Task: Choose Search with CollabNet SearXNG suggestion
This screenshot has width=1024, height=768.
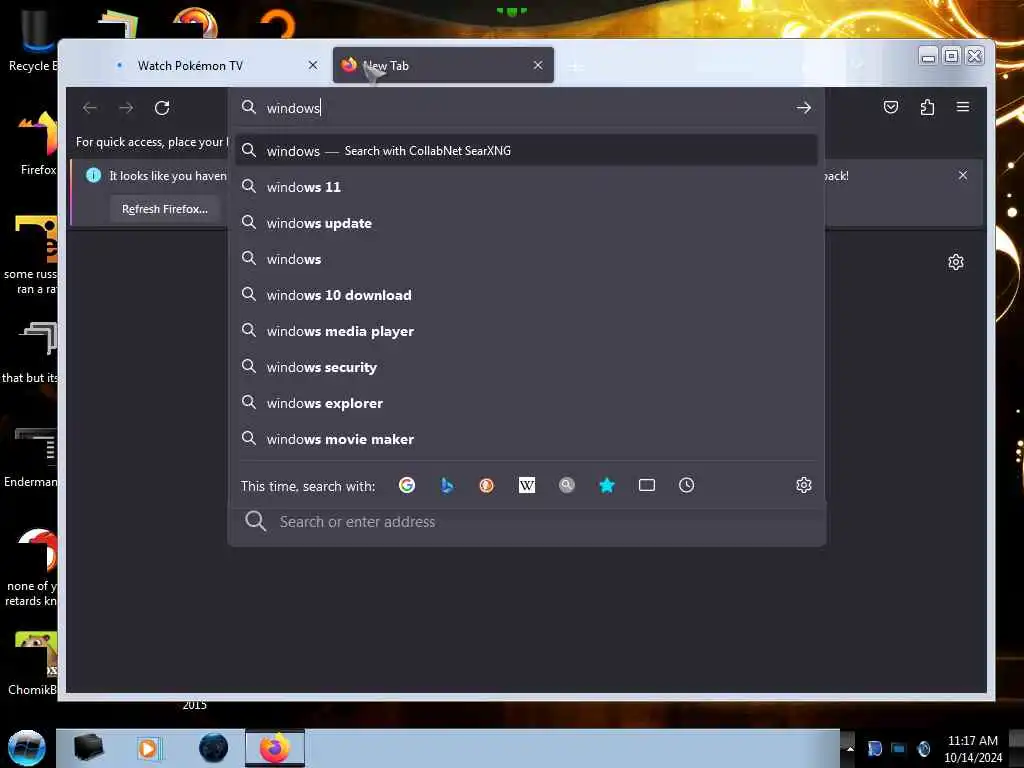Action: pos(526,151)
